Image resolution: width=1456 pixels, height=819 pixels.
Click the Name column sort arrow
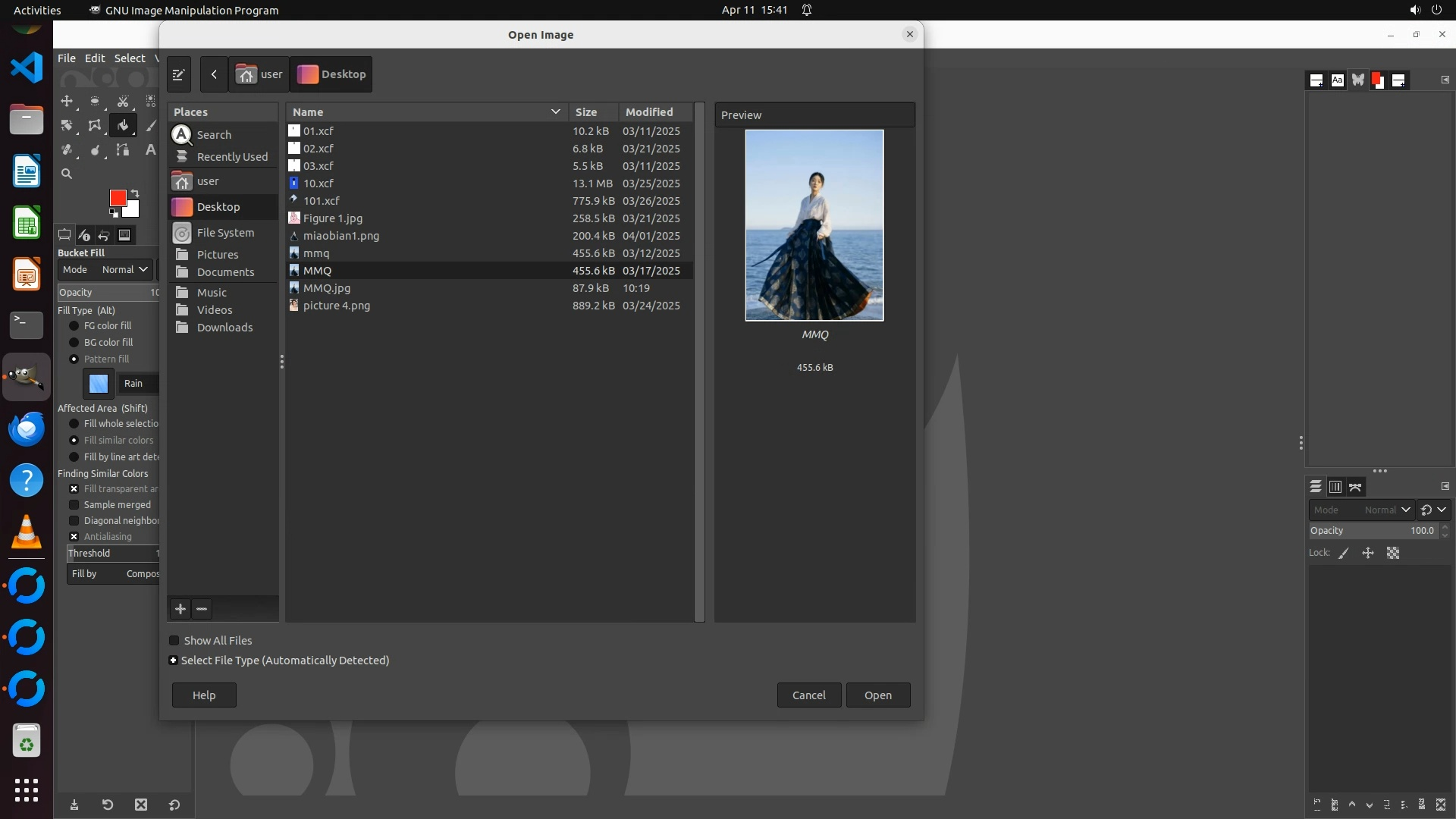555,112
